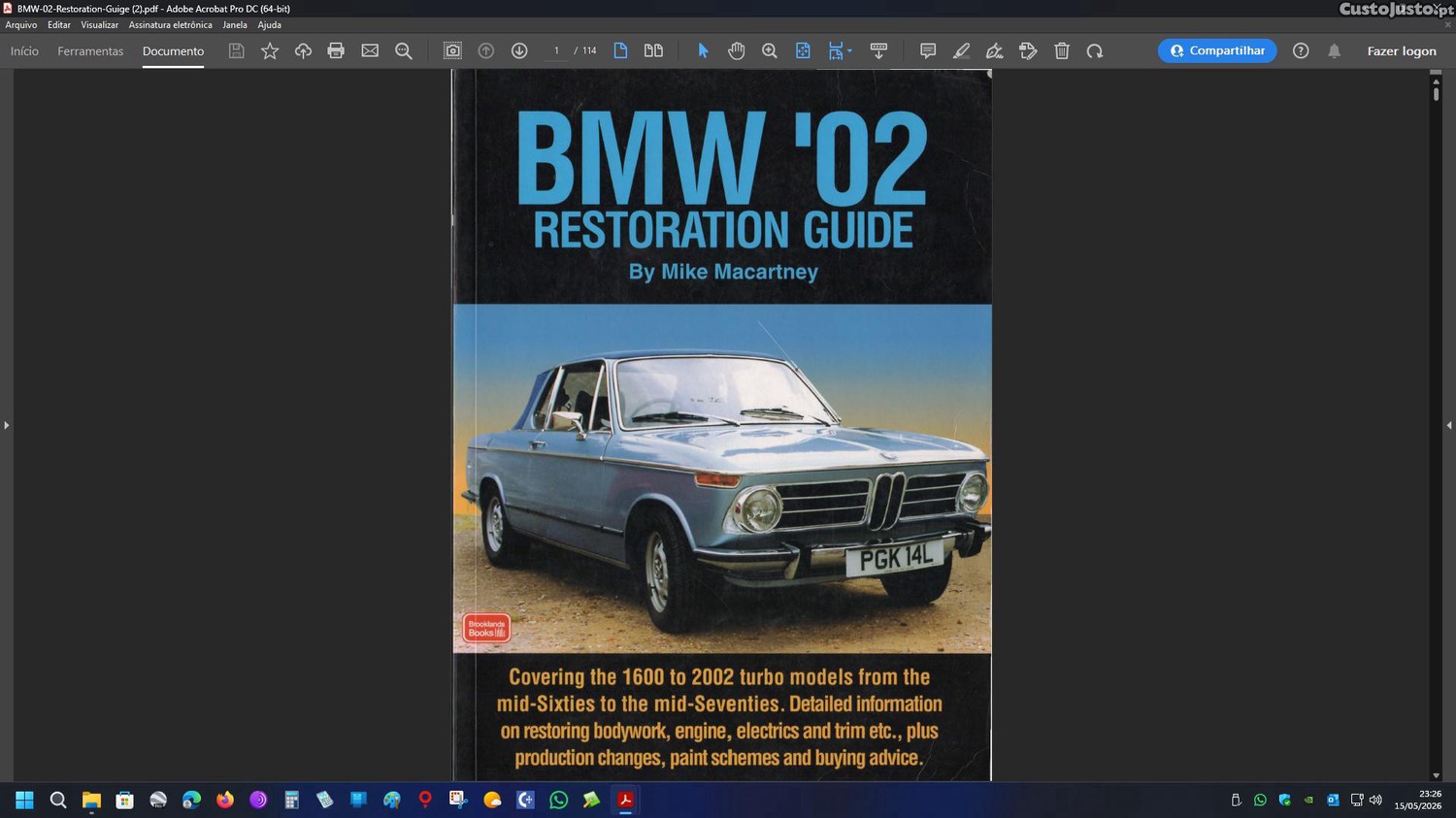This screenshot has height=818, width=1456.
Task: Click the Fazer logon link
Action: coord(1402,50)
